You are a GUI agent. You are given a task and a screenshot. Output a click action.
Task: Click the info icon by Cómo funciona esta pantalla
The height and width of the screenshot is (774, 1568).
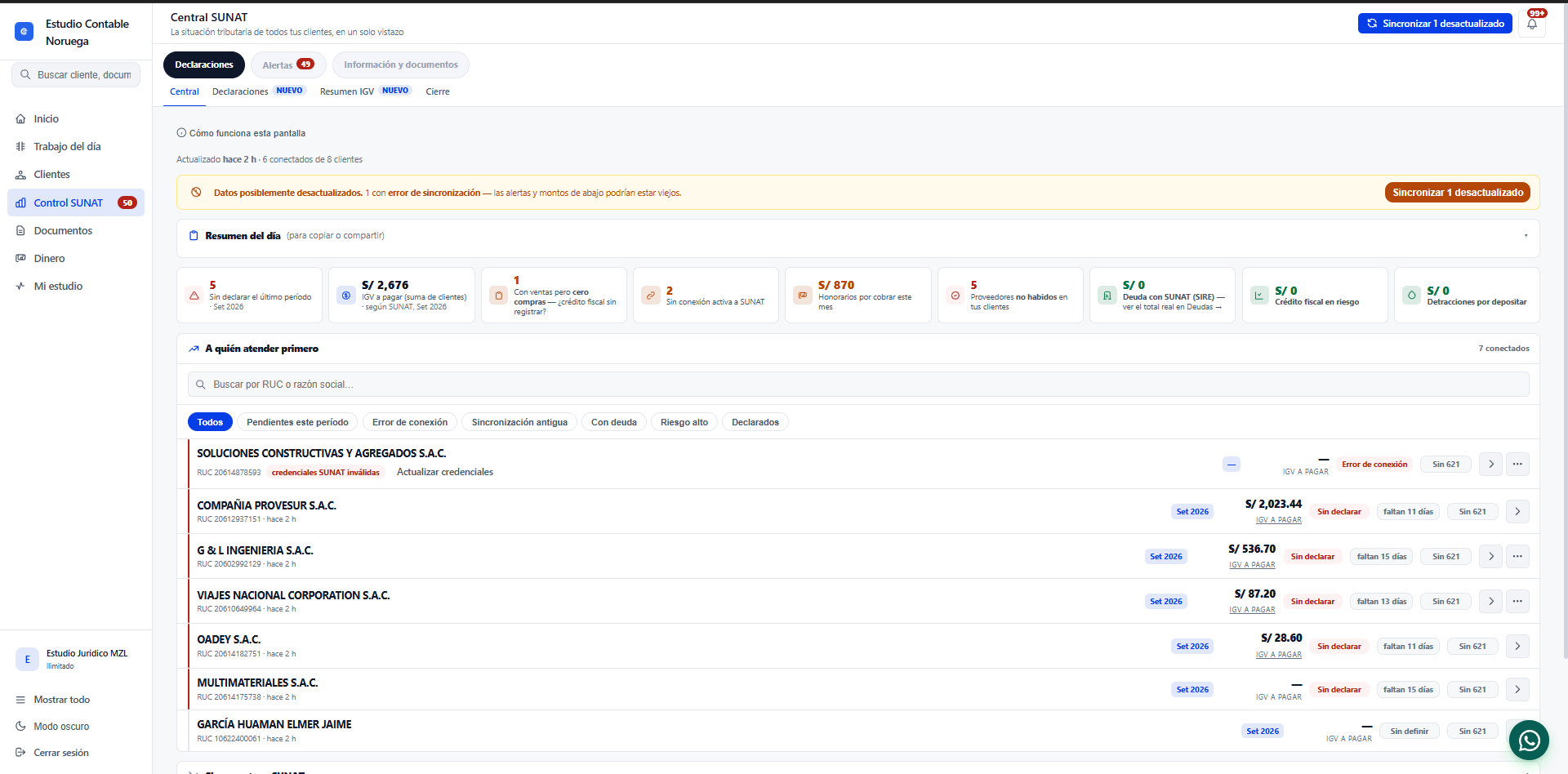(x=181, y=133)
